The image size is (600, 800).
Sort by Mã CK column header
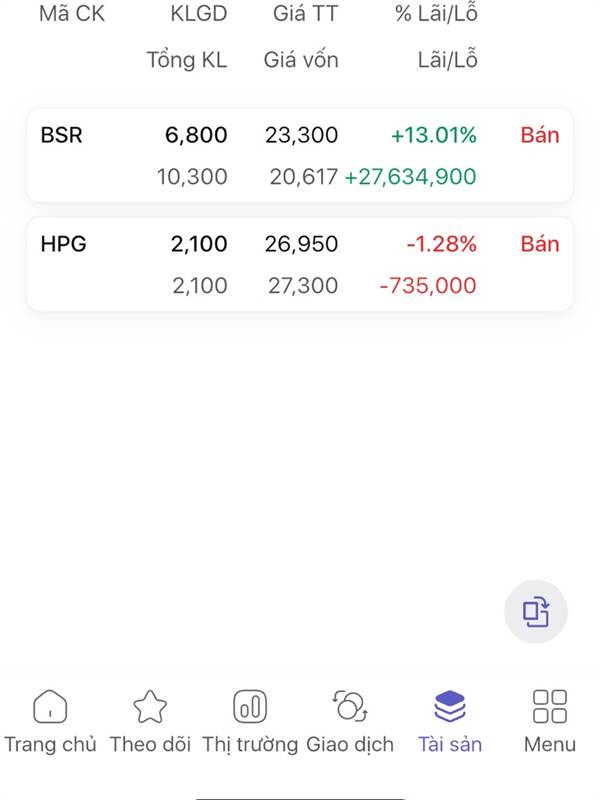coord(71,14)
